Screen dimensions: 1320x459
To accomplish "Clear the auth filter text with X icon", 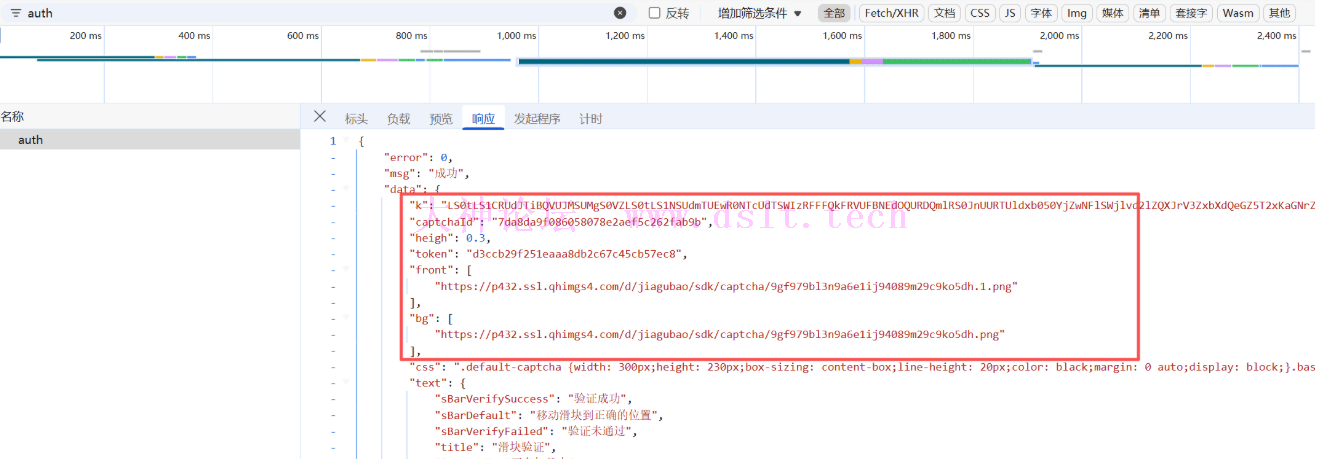I will click(x=620, y=13).
